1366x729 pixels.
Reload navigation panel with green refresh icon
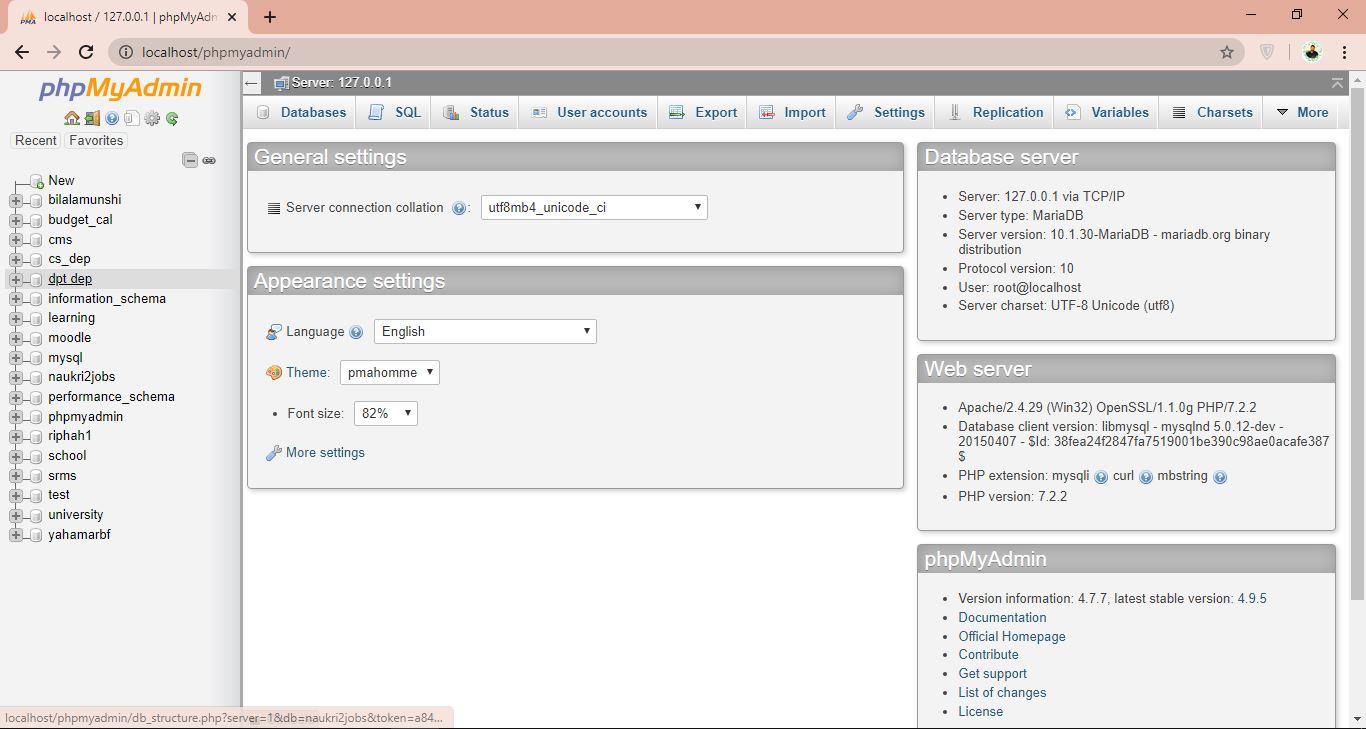(x=172, y=118)
